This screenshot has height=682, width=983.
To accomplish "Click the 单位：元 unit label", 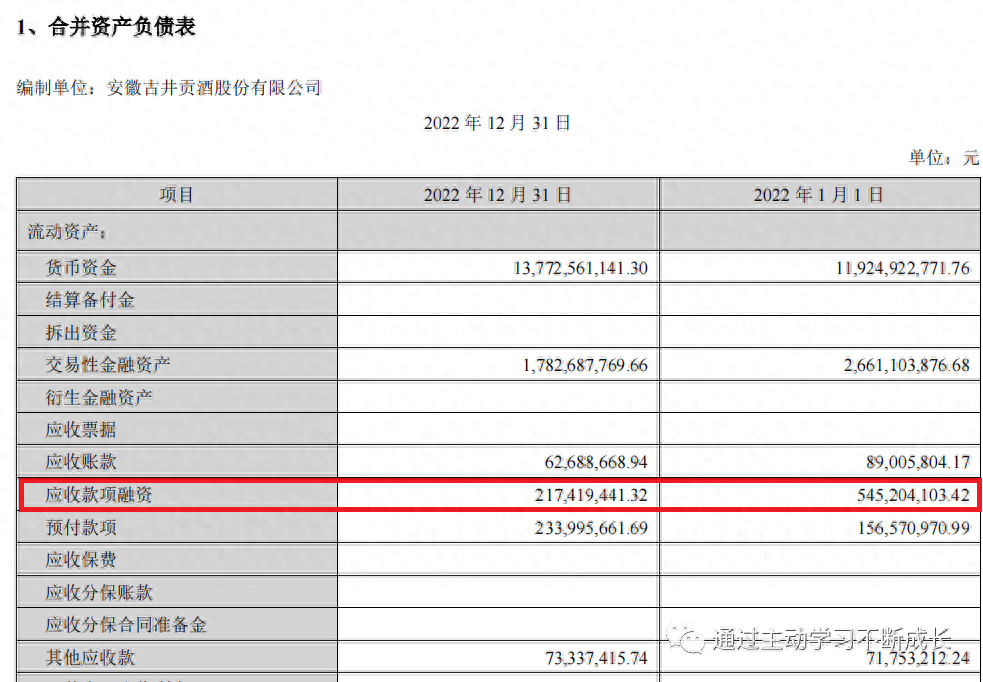I will [943, 157].
